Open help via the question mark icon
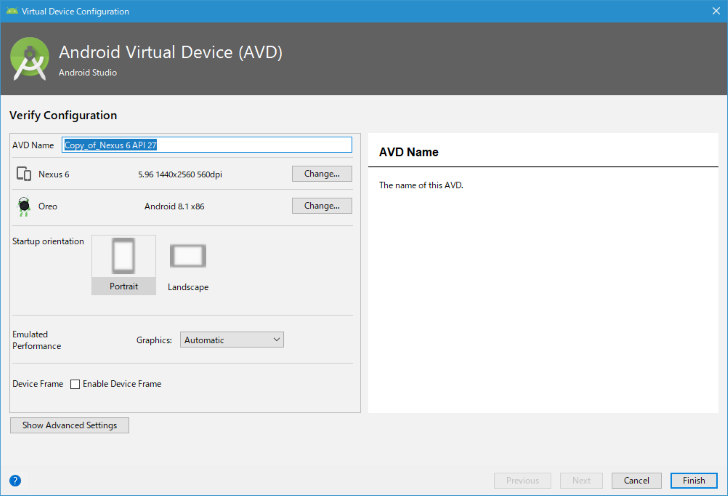 [x=15, y=481]
